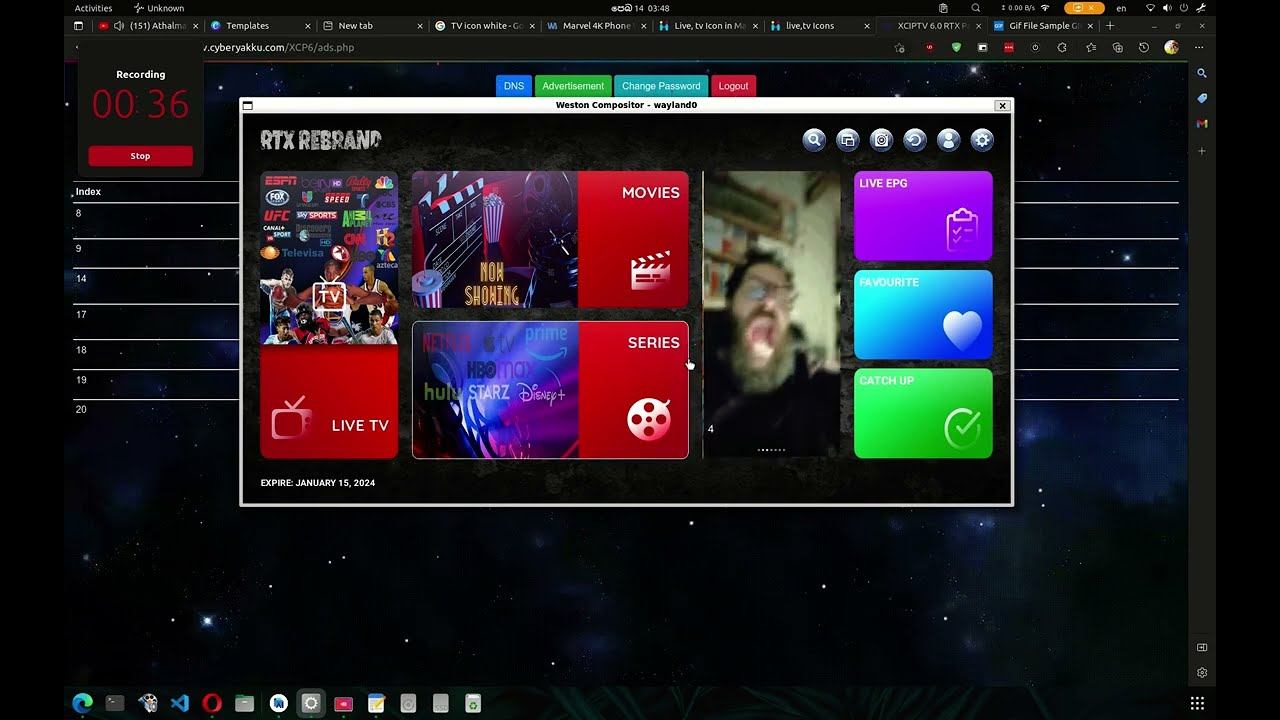The image size is (1280, 720).
Task: Open the search icon in the RTX Rebrand header
Action: (x=814, y=140)
